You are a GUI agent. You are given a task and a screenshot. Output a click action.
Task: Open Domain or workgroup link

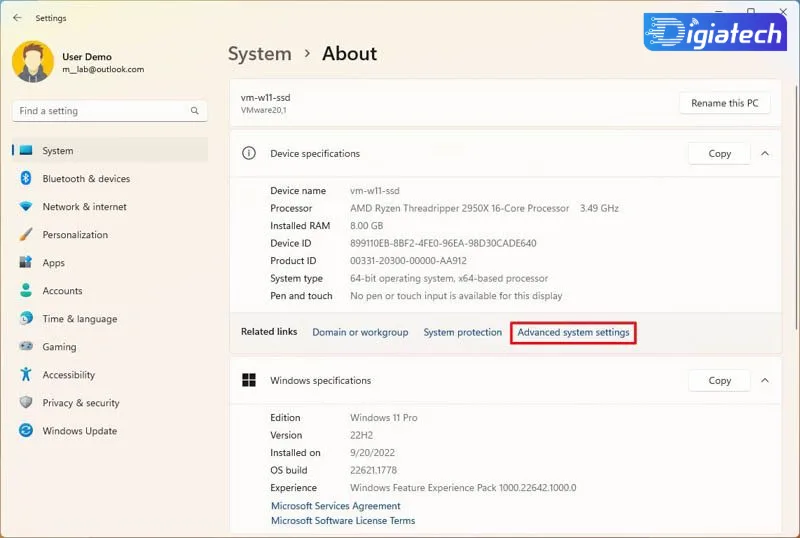tap(360, 332)
